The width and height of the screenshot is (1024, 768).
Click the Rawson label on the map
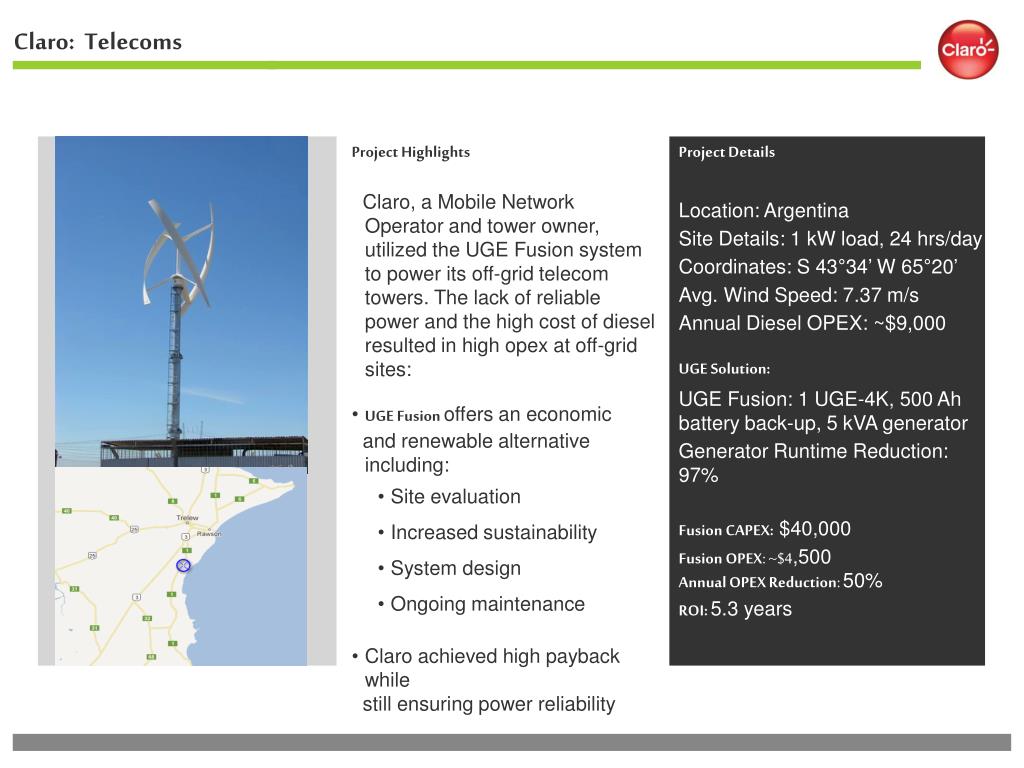[209, 534]
